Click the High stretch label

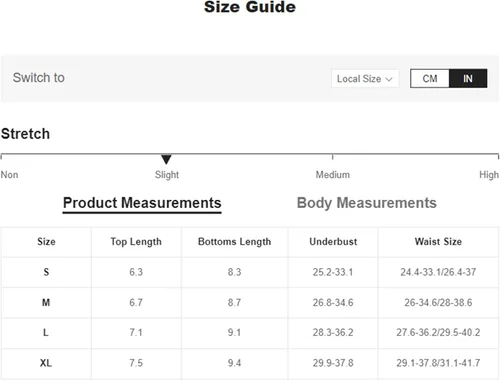coord(489,175)
